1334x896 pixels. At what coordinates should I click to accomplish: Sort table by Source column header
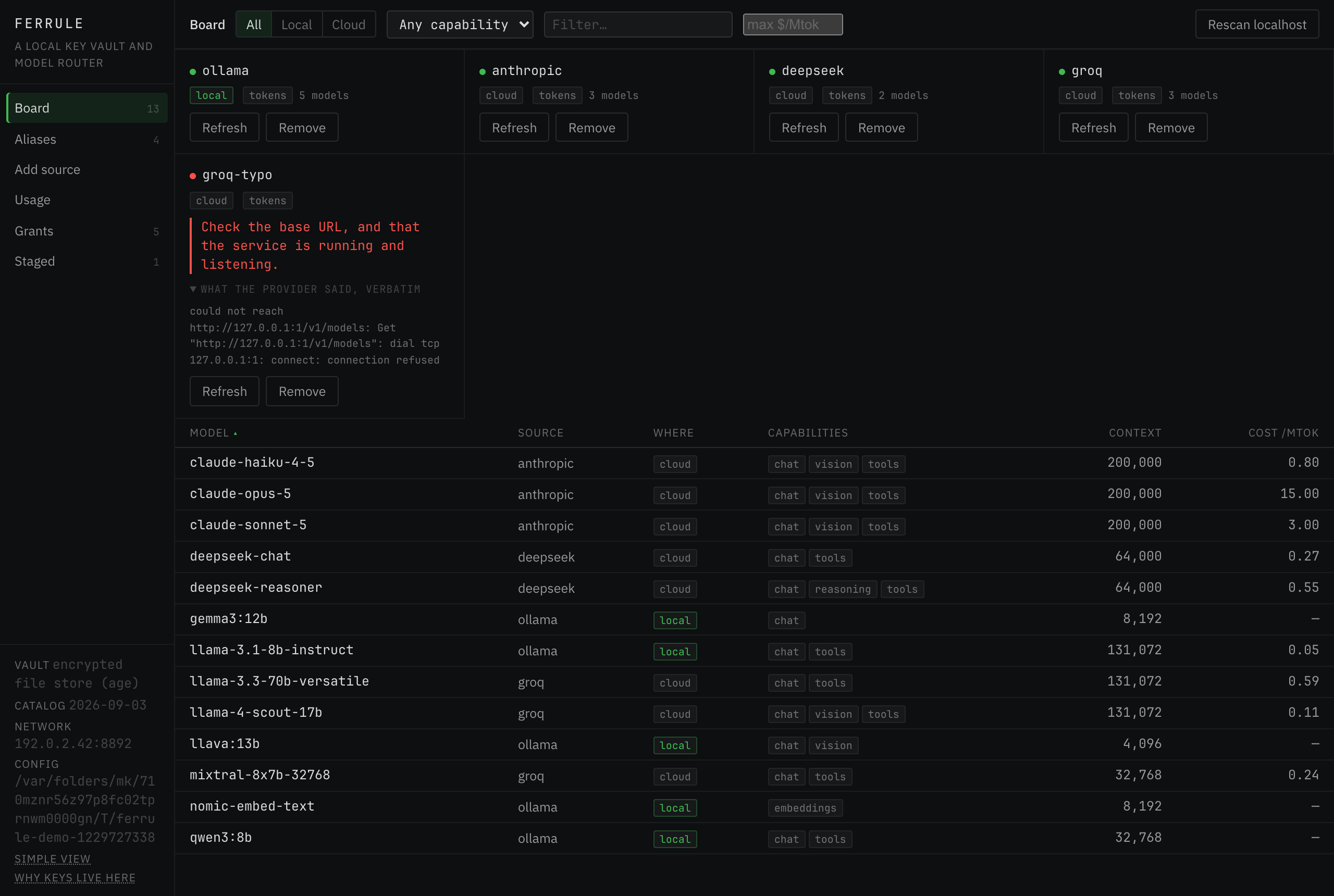tap(540, 432)
